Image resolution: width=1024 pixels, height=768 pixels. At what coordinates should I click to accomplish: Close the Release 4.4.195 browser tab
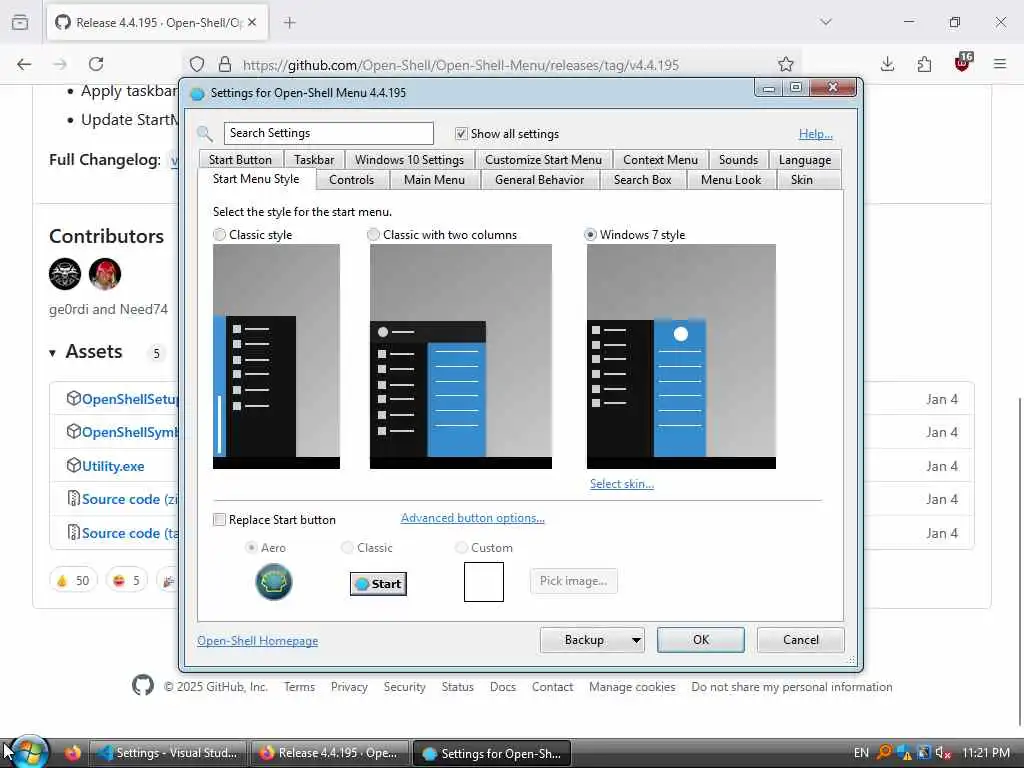pyautogui.click(x=252, y=22)
